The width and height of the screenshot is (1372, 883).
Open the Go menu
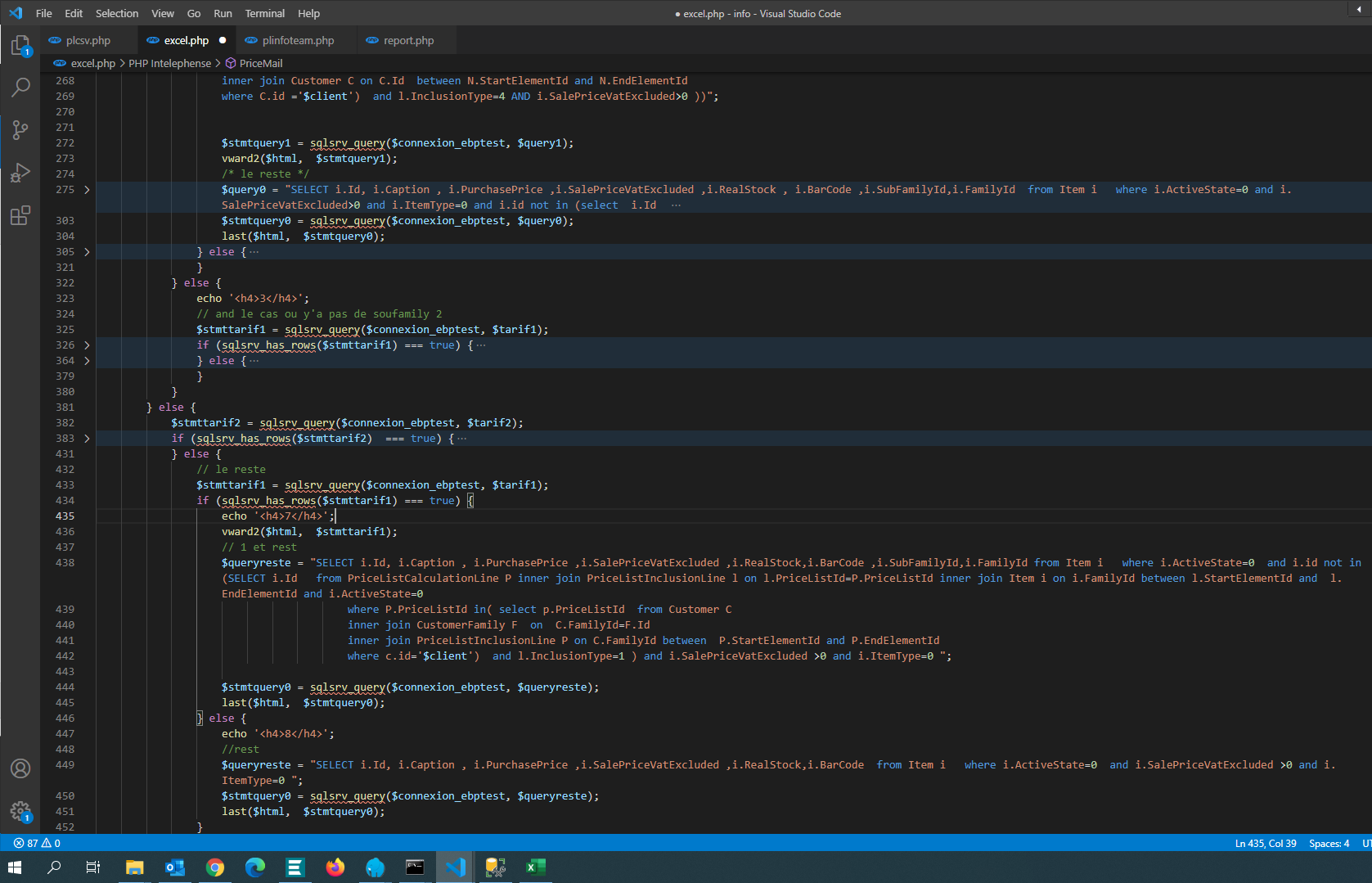(x=194, y=13)
